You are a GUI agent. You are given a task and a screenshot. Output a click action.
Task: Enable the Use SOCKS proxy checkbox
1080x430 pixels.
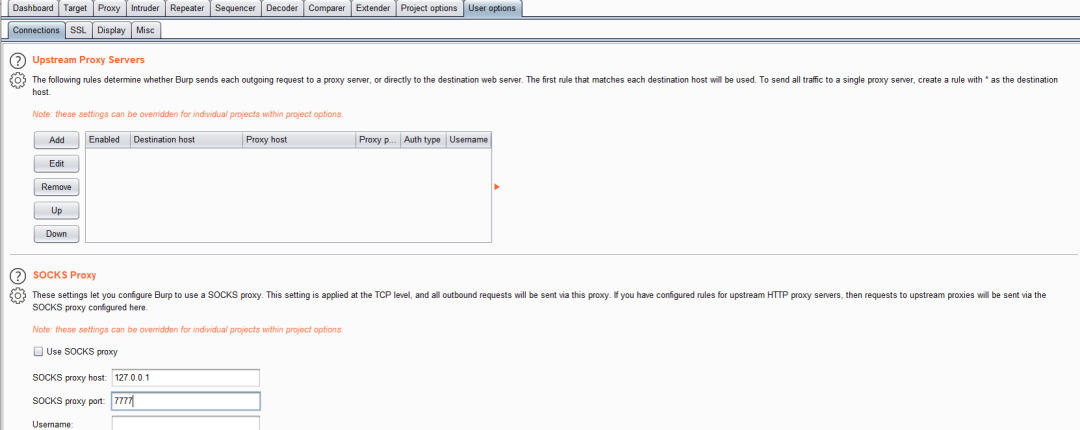38,351
